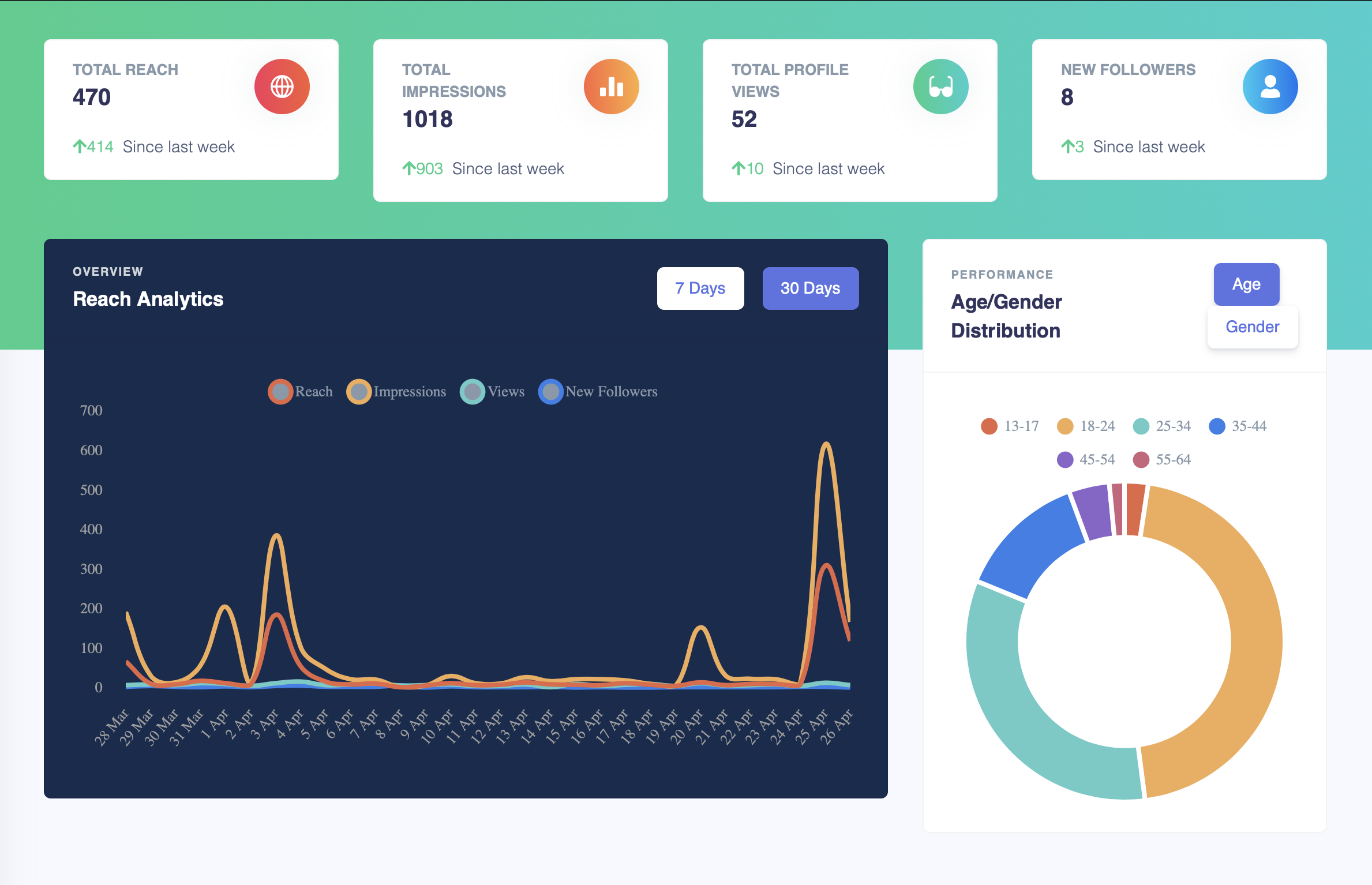Click the 18-24 legend color dot

[1065, 426]
